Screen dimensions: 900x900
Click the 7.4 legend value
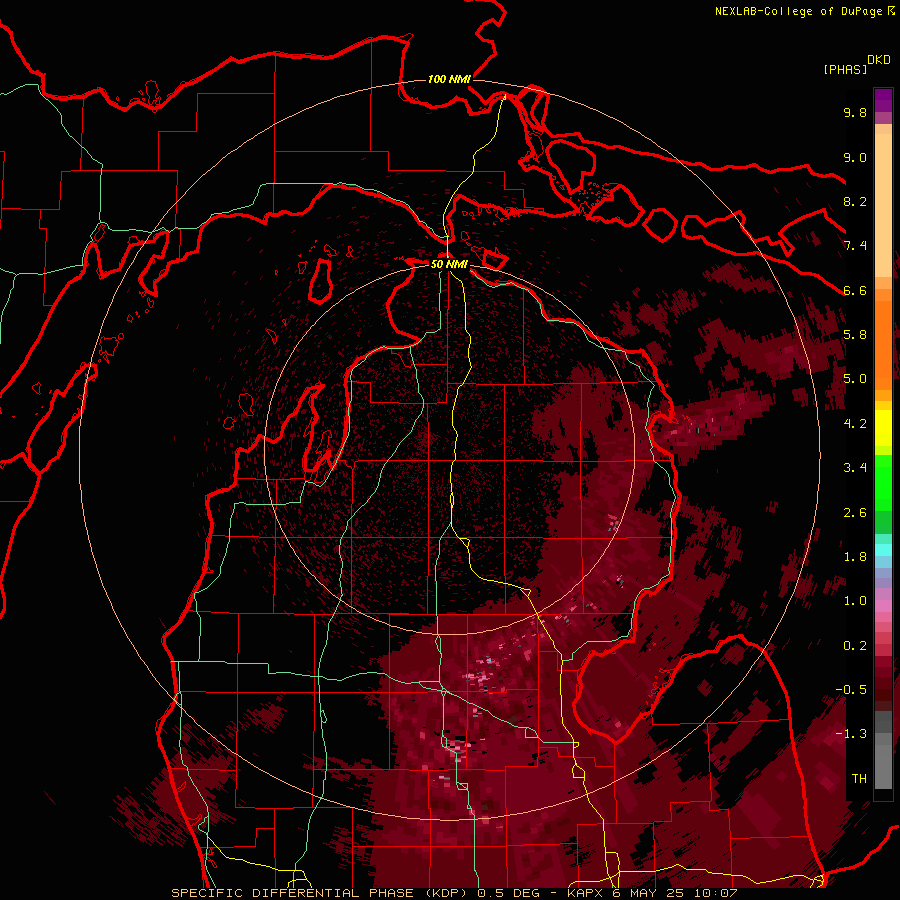(855, 246)
